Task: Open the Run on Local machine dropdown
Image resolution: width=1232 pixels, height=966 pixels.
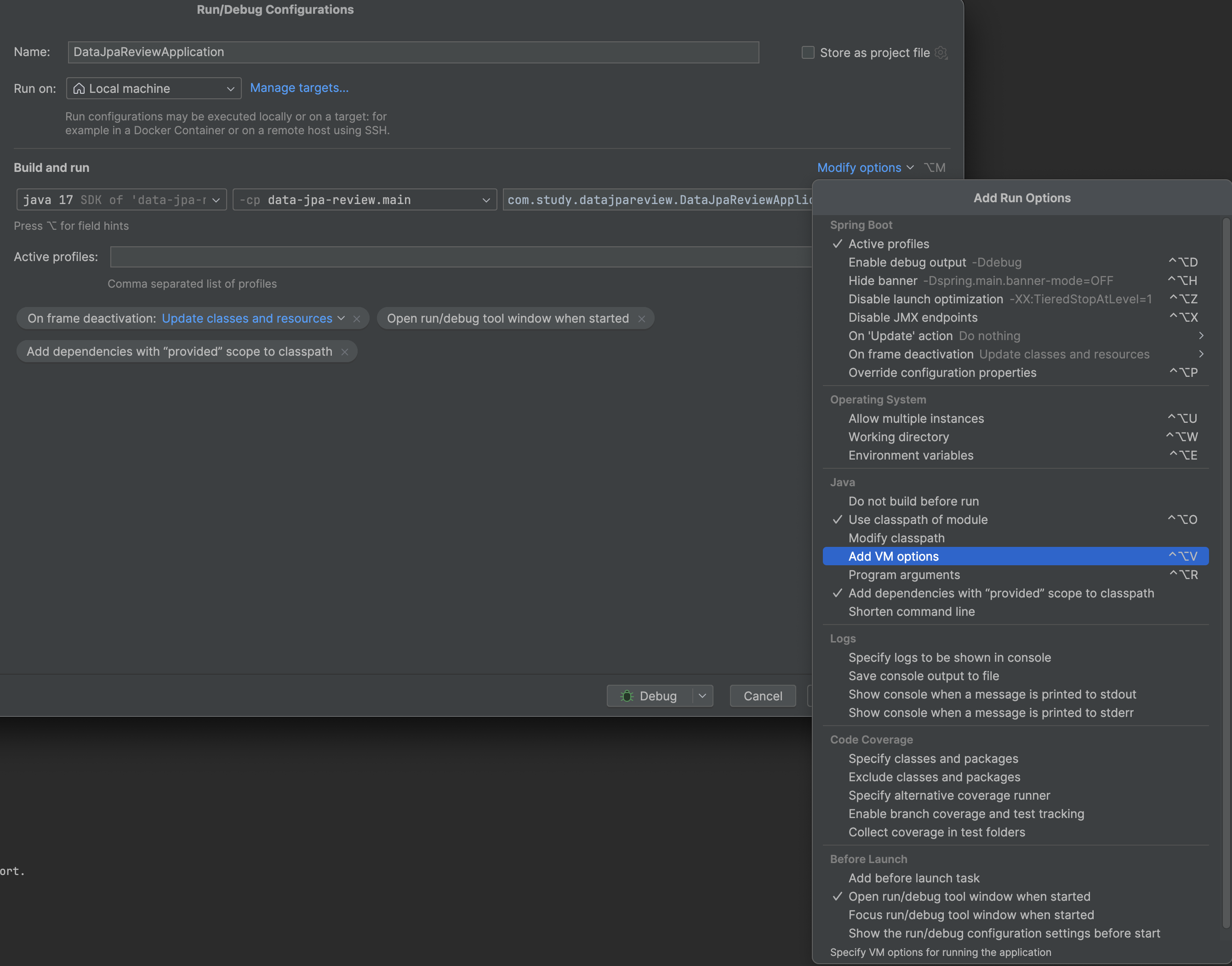Action: (154, 89)
